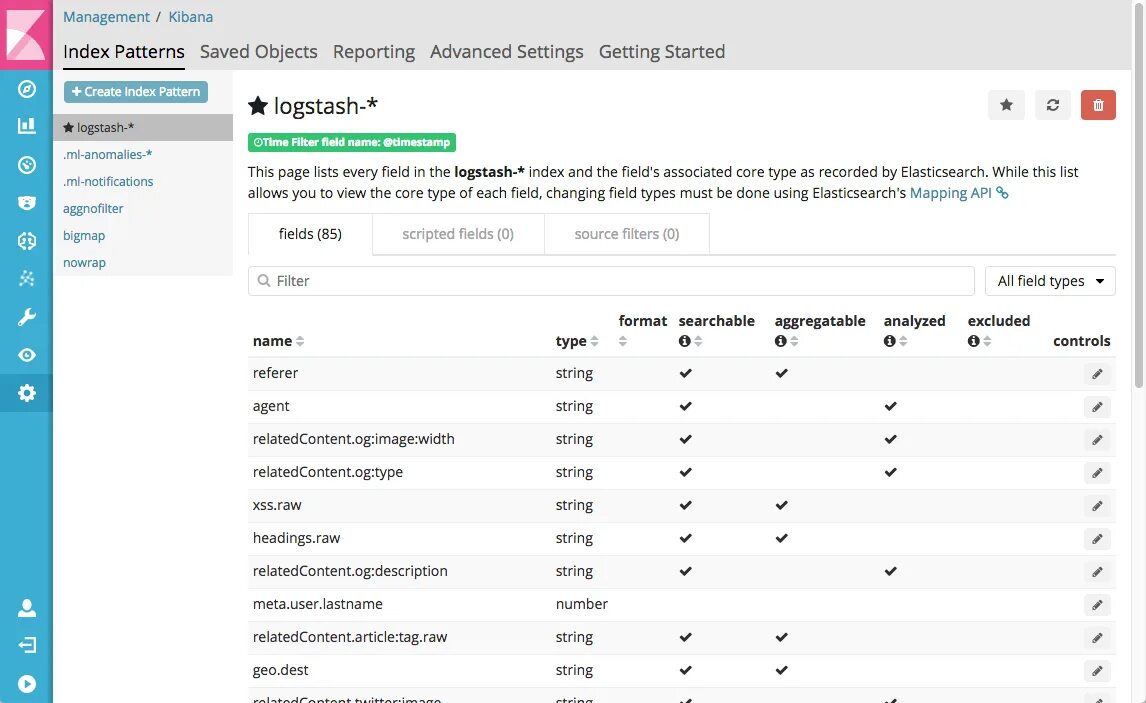This screenshot has height=703, width=1146.
Task: Collapse sidebar with the bottom arrow button
Action: tap(27, 684)
